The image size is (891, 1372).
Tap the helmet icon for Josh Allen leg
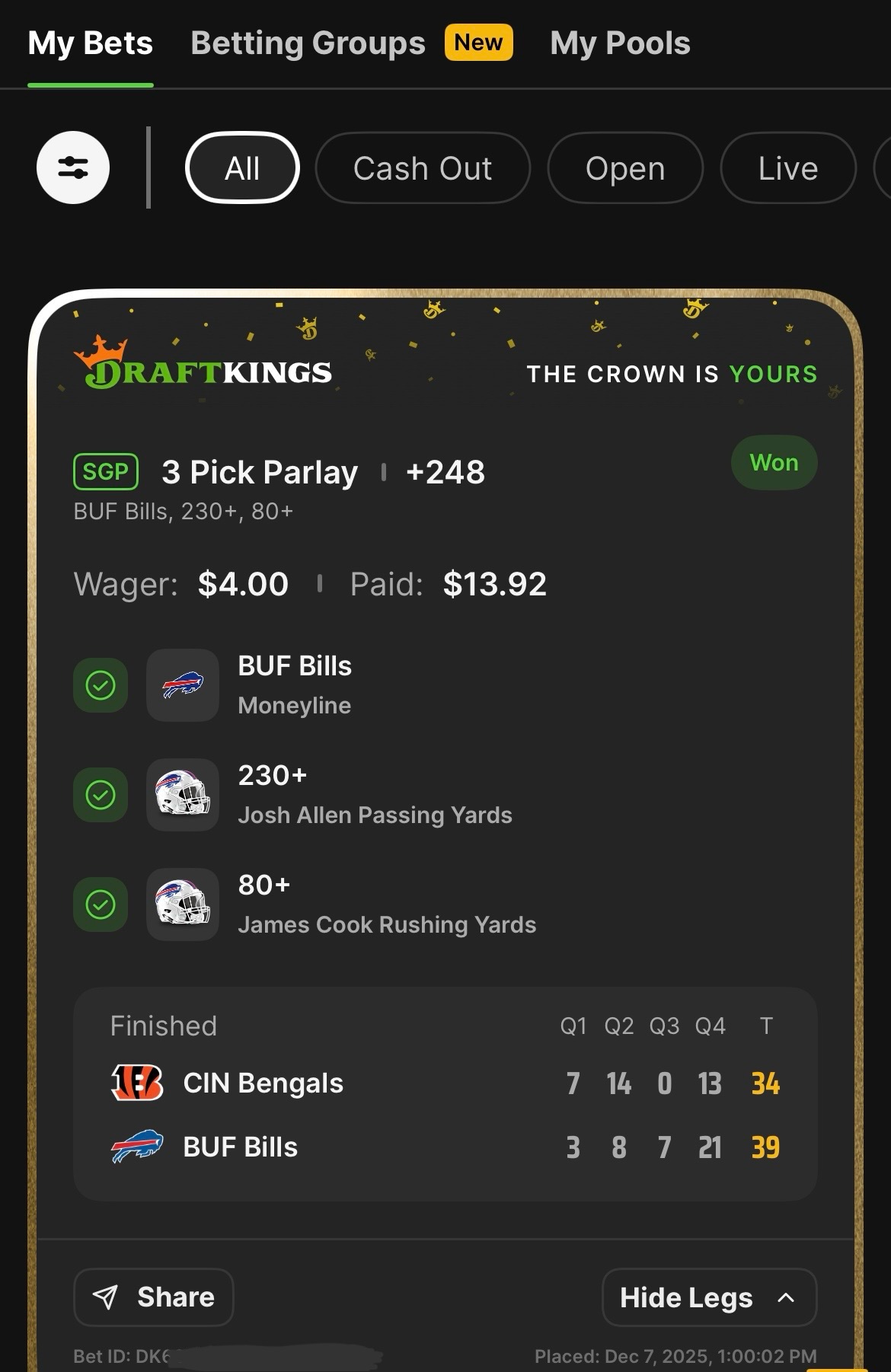pyautogui.click(x=183, y=795)
